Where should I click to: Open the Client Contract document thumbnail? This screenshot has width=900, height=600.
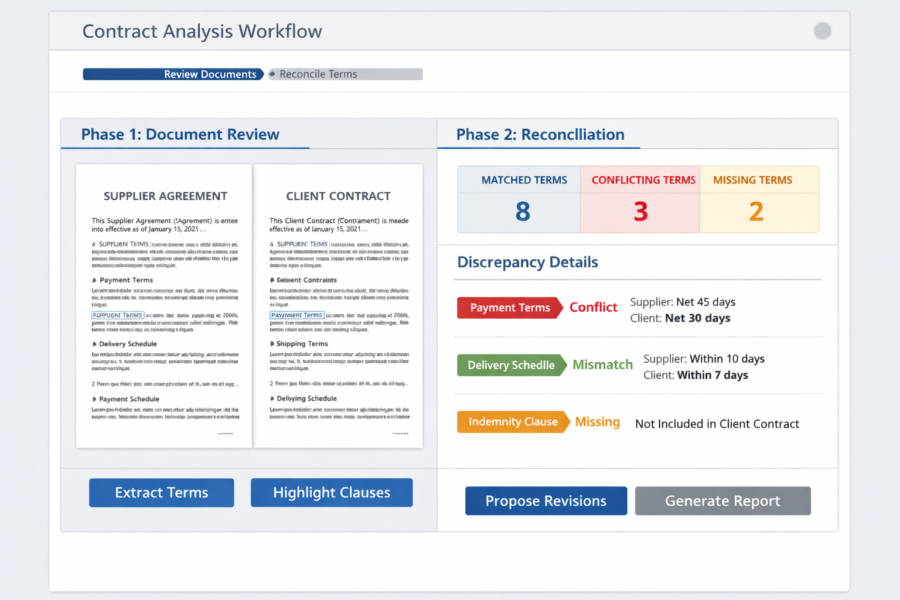[338, 306]
